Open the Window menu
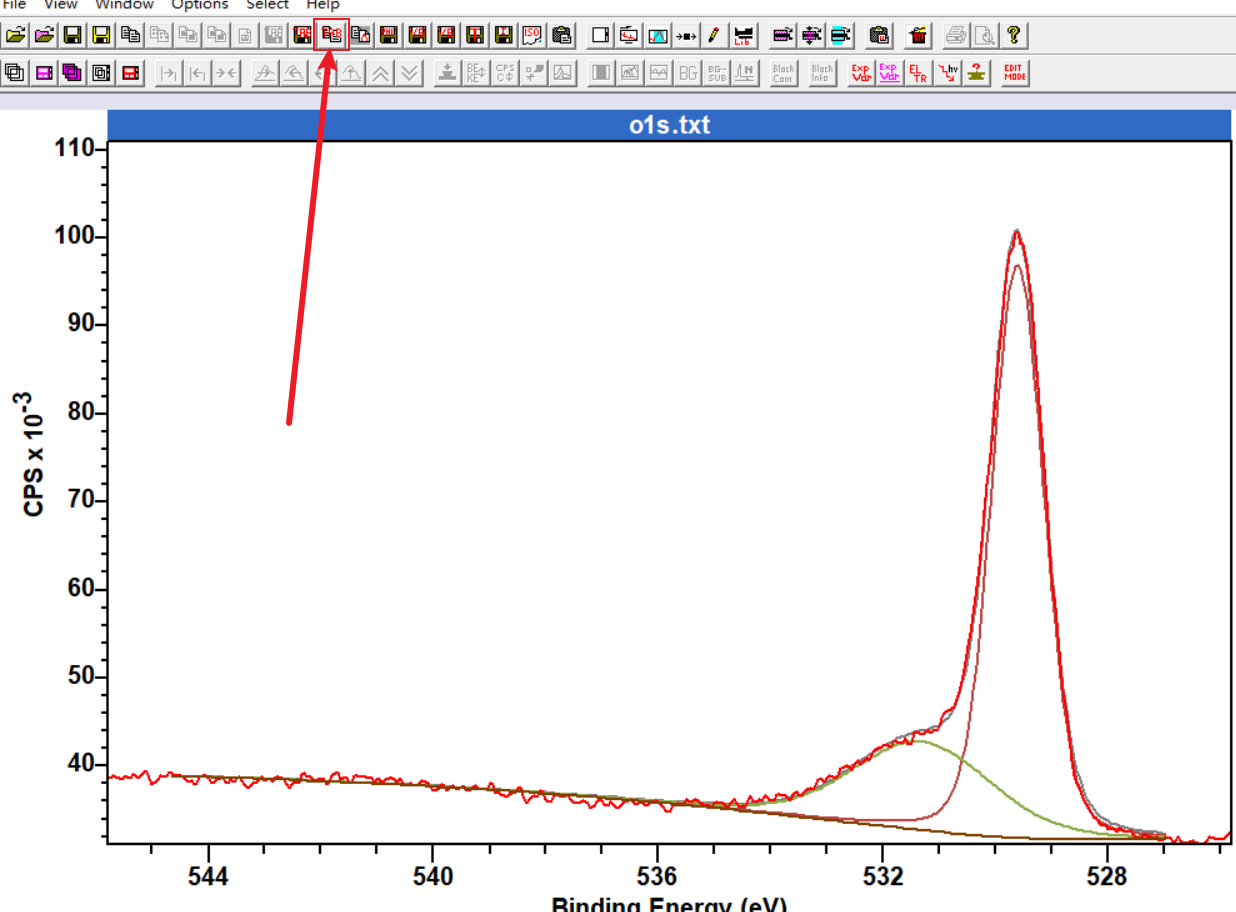Viewport: 1236px width, 912px height. [125, 5]
